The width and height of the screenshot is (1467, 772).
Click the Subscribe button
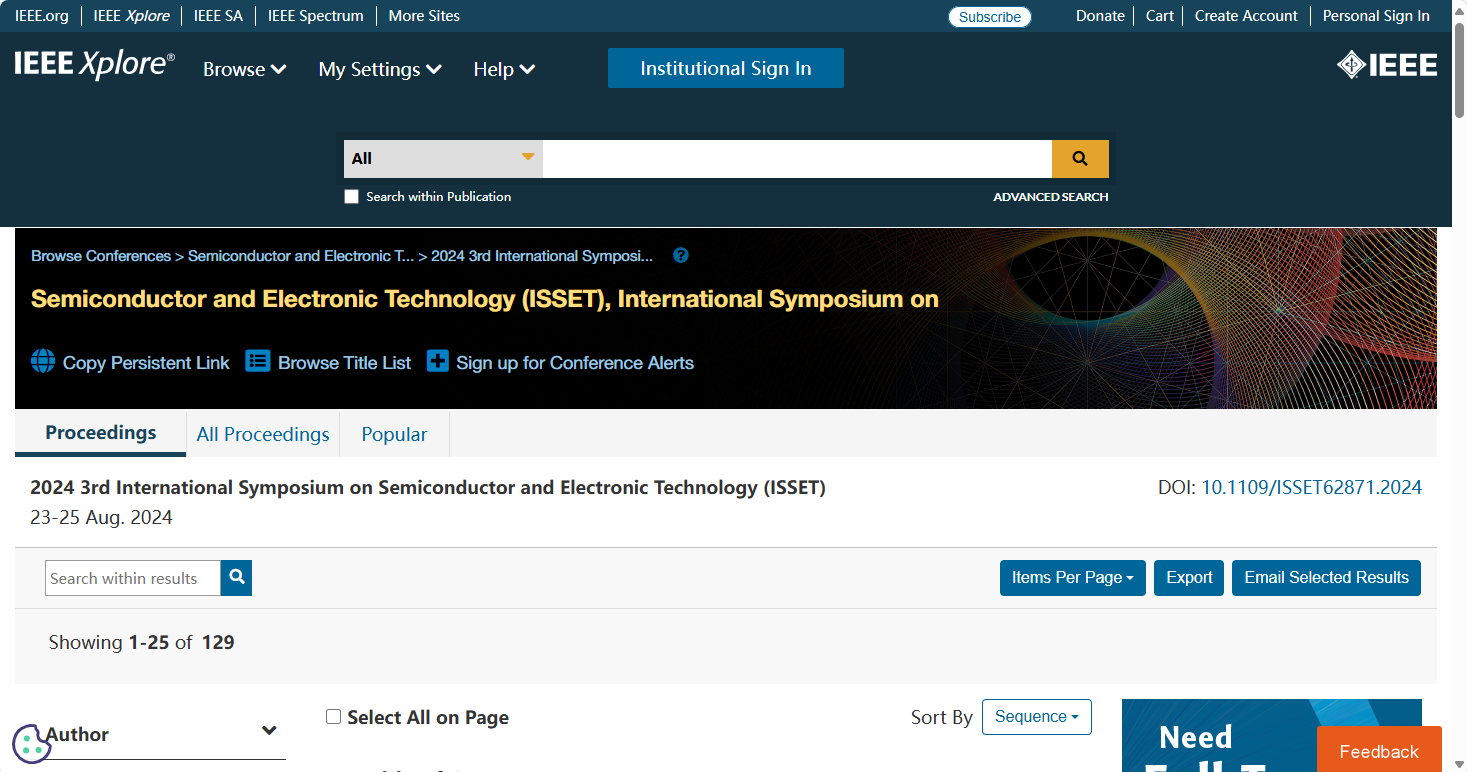990,17
